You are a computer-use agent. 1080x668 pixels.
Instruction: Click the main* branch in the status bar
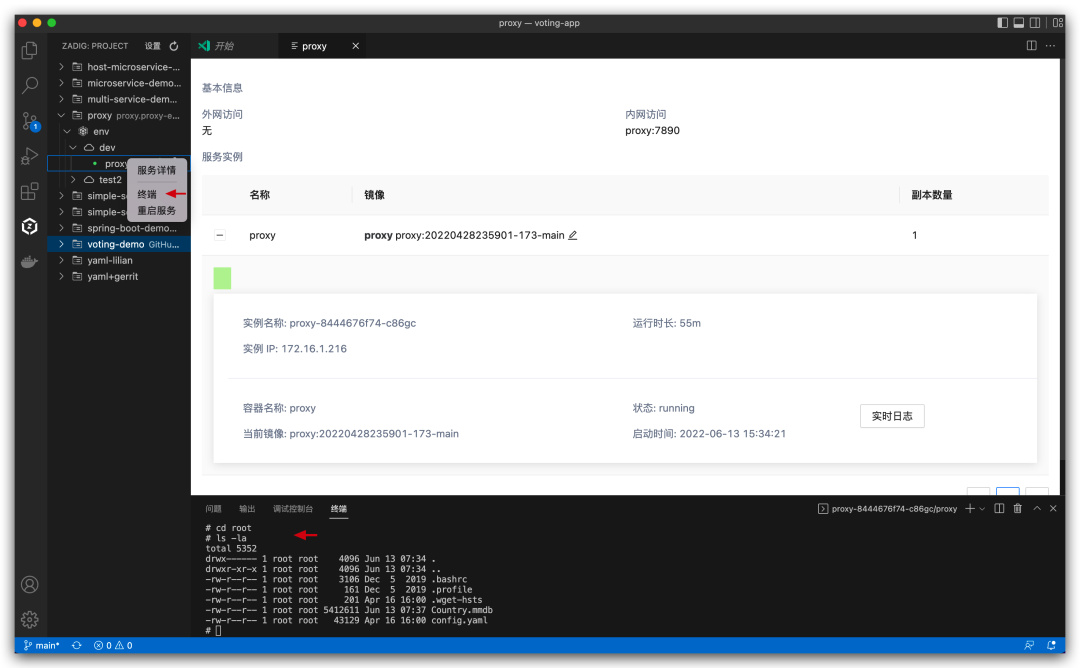(40, 645)
